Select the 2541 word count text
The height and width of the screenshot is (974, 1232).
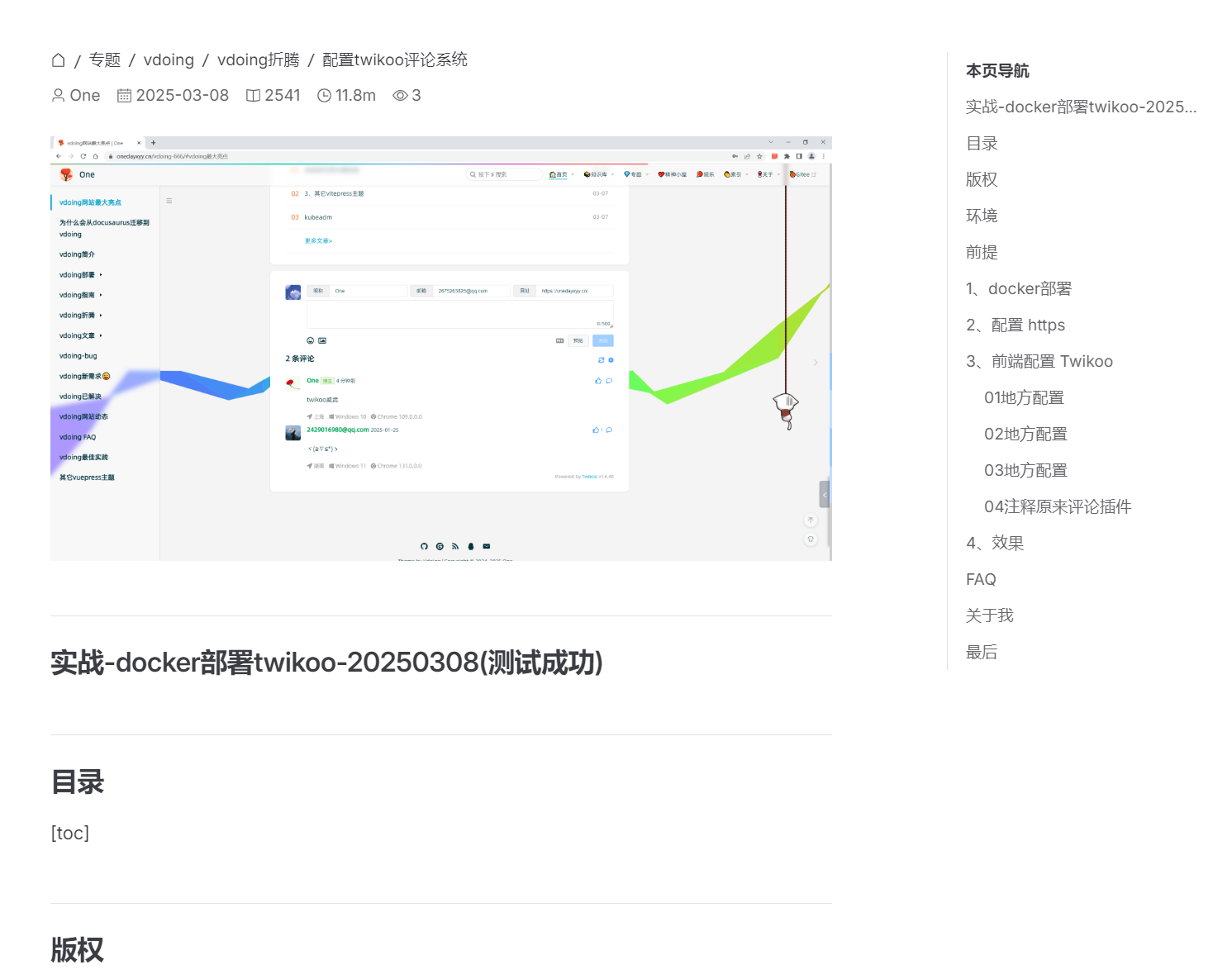point(283,95)
